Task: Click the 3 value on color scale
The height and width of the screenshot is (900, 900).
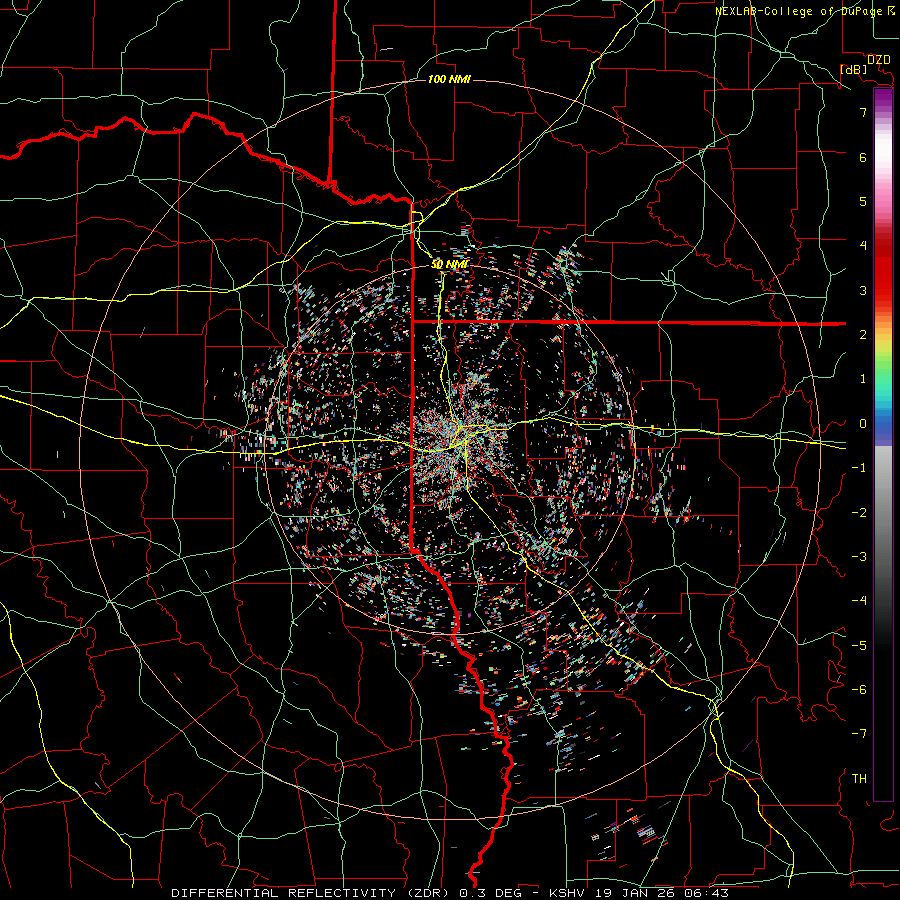Action: point(863,290)
